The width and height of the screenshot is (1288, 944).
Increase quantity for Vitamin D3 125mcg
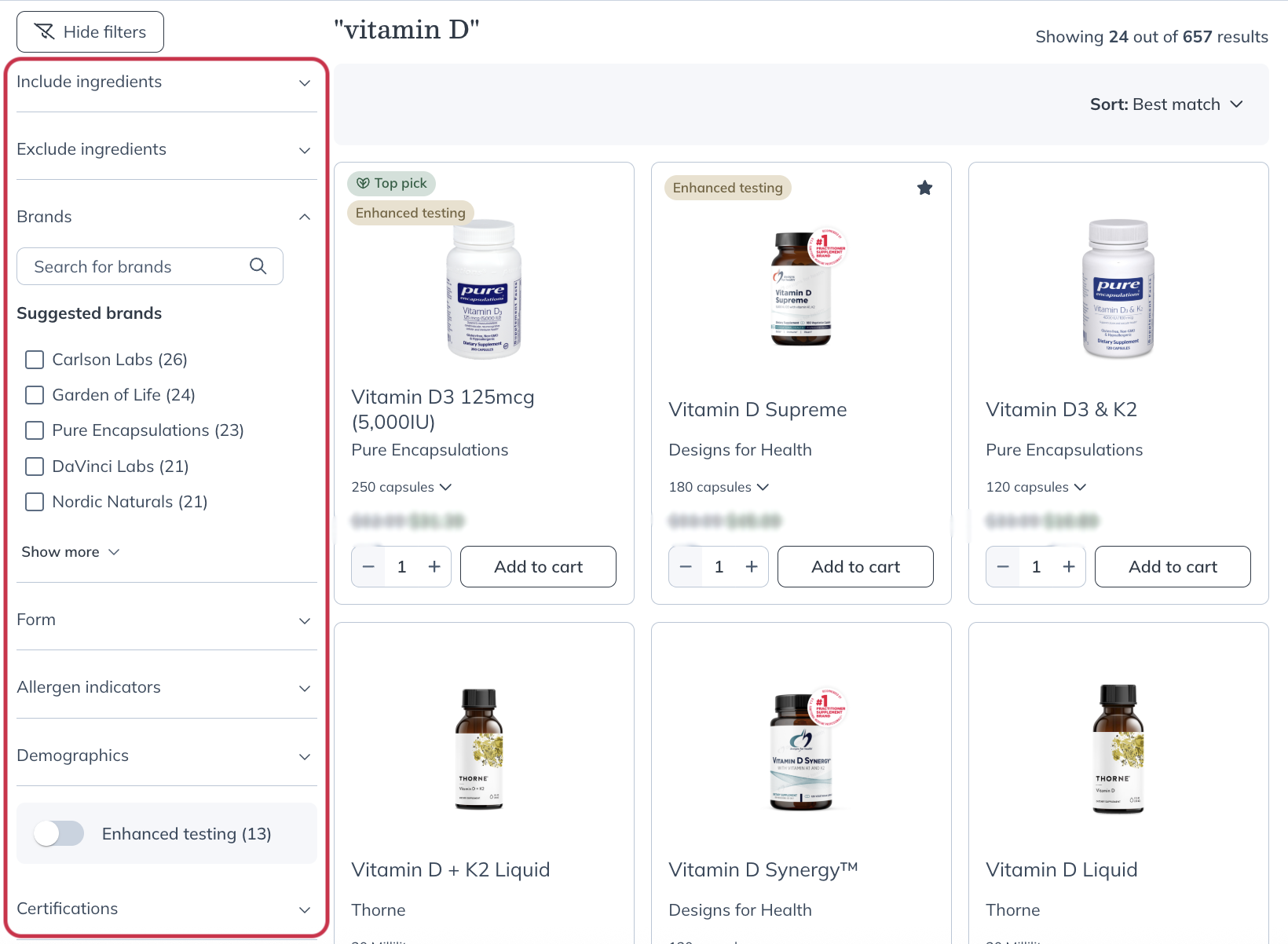click(434, 566)
